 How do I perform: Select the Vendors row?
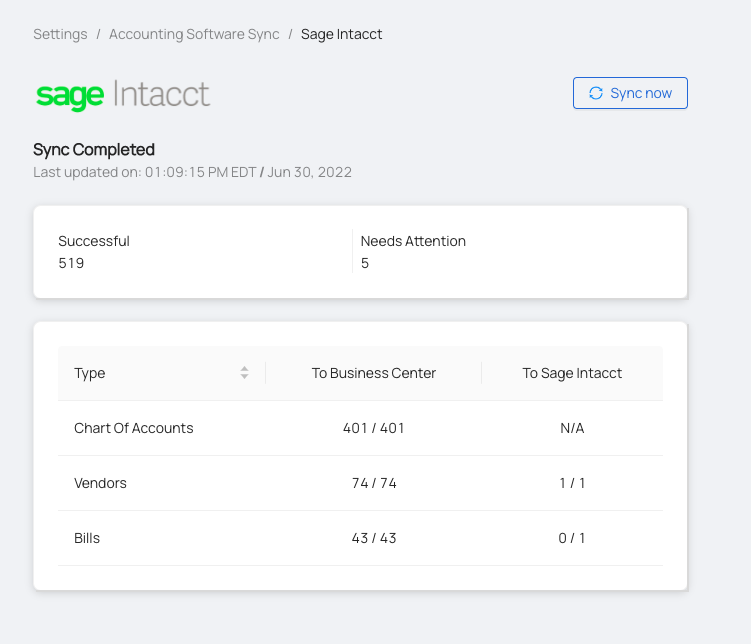(360, 483)
